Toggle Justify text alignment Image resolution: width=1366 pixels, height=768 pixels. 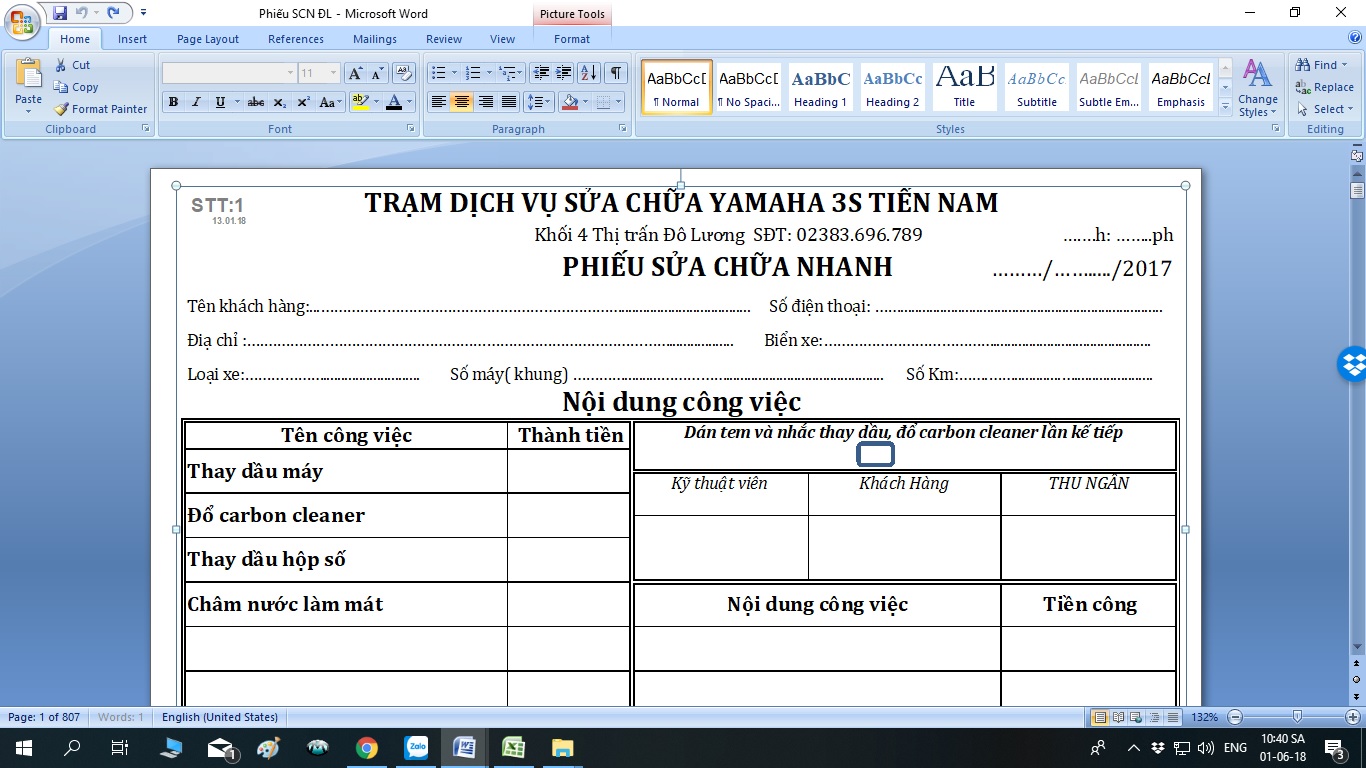click(x=509, y=102)
